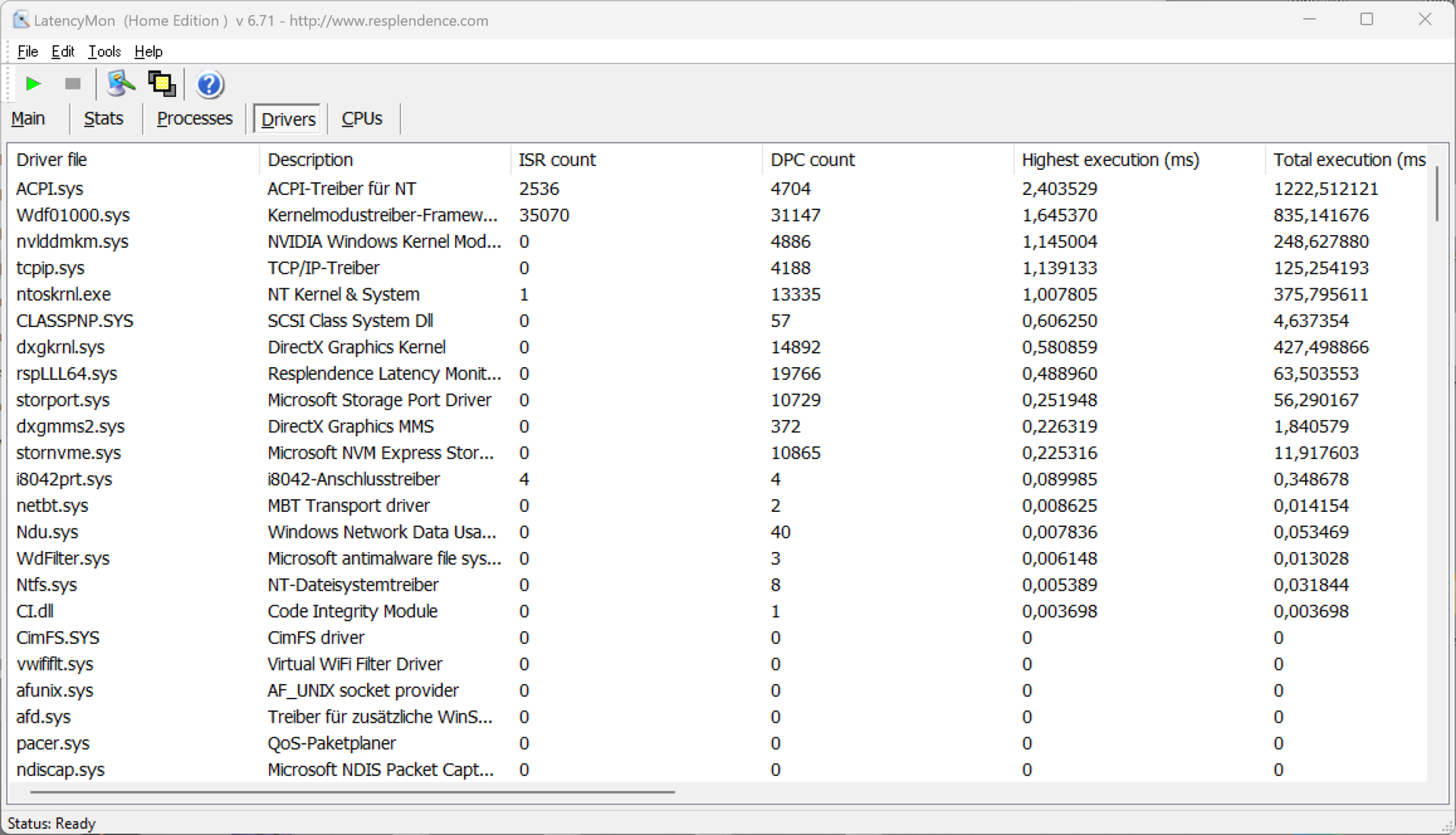Start the latency monitor with green play icon
1456x835 pixels.
(33, 83)
